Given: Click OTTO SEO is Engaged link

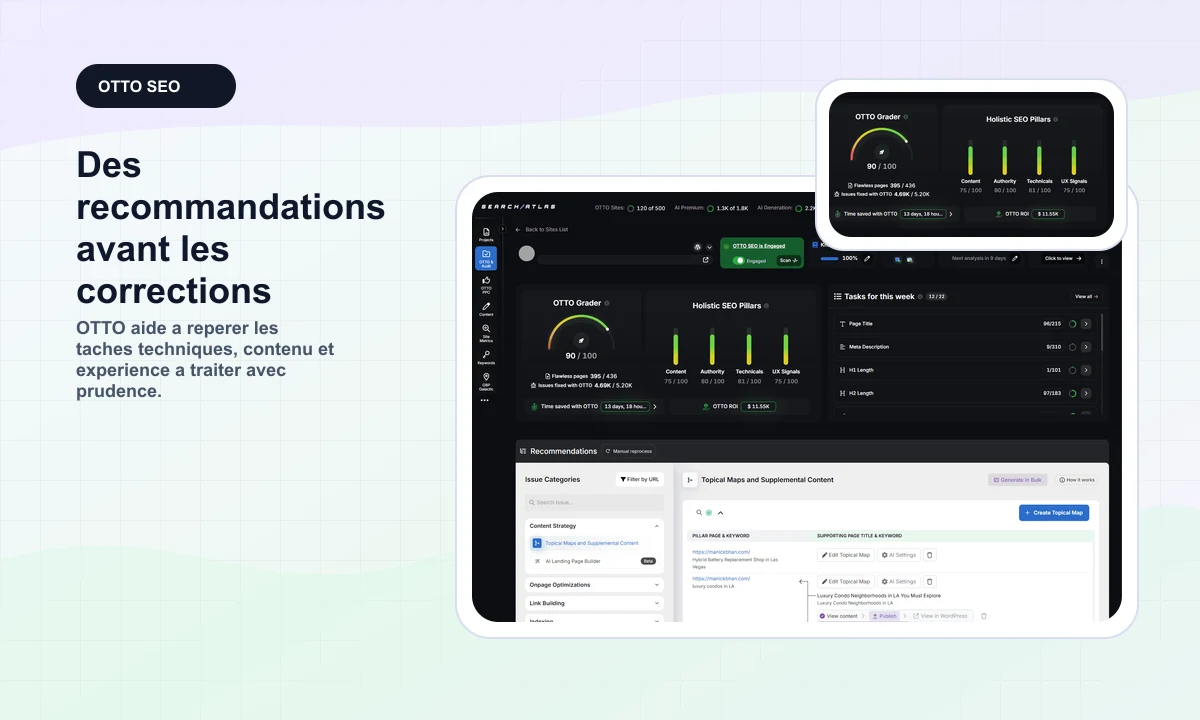Looking at the screenshot, I should pos(759,246).
